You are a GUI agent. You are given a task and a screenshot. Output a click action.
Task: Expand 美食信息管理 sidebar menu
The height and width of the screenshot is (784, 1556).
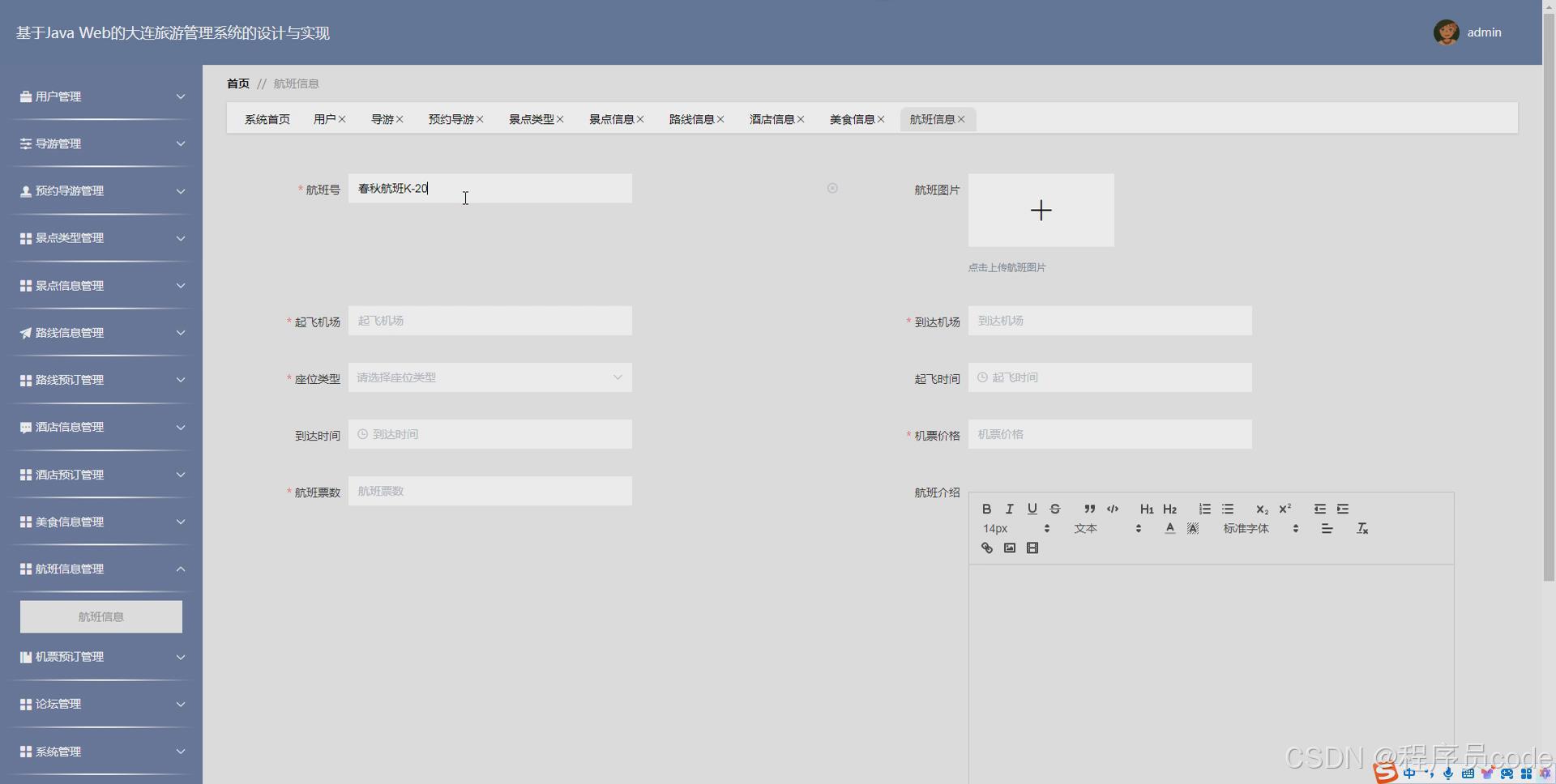(x=101, y=522)
